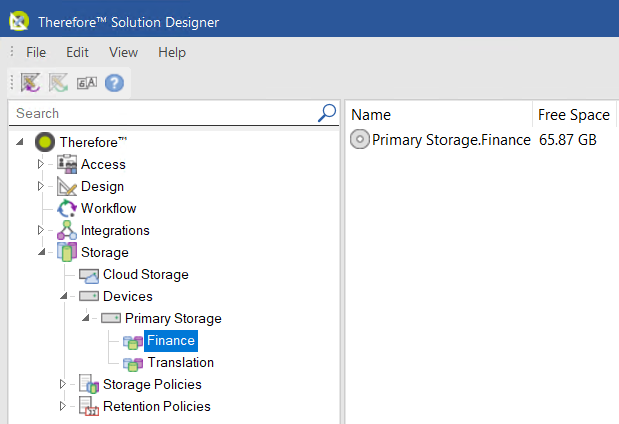Collapse the Therefore root node
The image size is (619, 424).
click(x=20, y=141)
